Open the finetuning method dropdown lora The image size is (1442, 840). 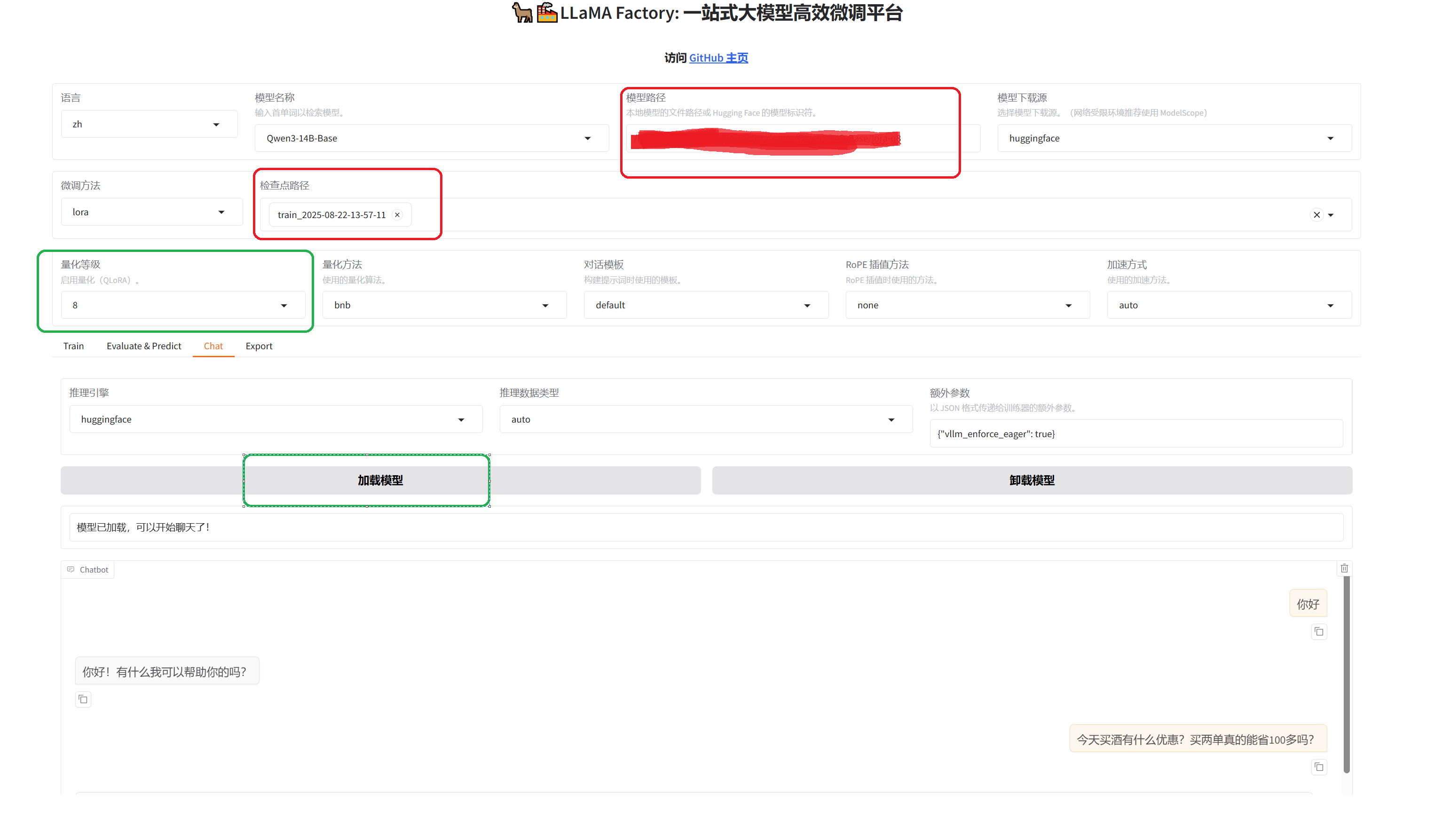click(x=152, y=212)
